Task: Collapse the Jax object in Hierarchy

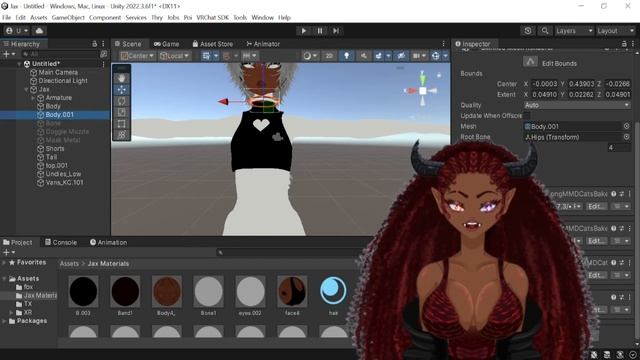Action: click(x=26, y=89)
